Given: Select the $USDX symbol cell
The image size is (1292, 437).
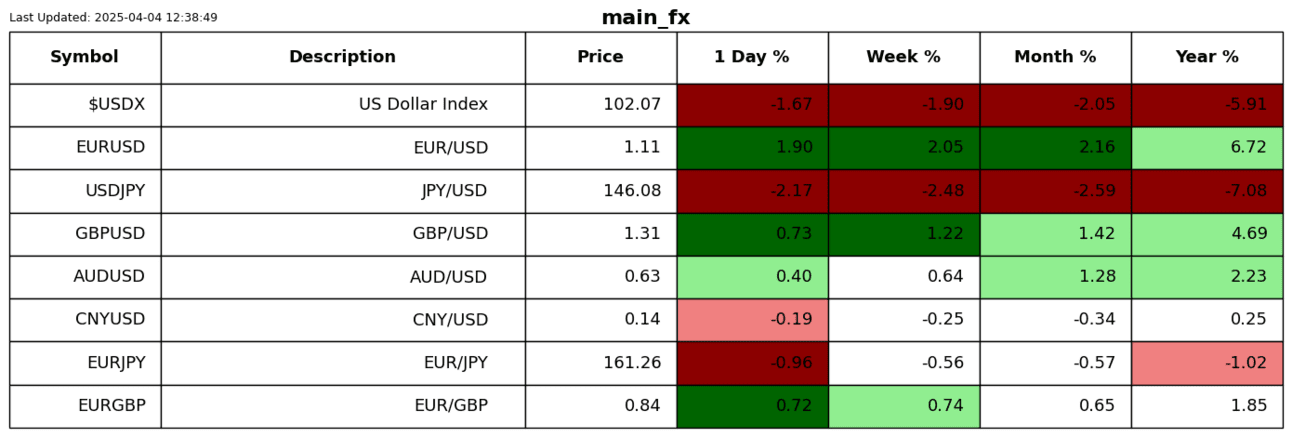Looking at the screenshot, I should click(x=85, y=105).
